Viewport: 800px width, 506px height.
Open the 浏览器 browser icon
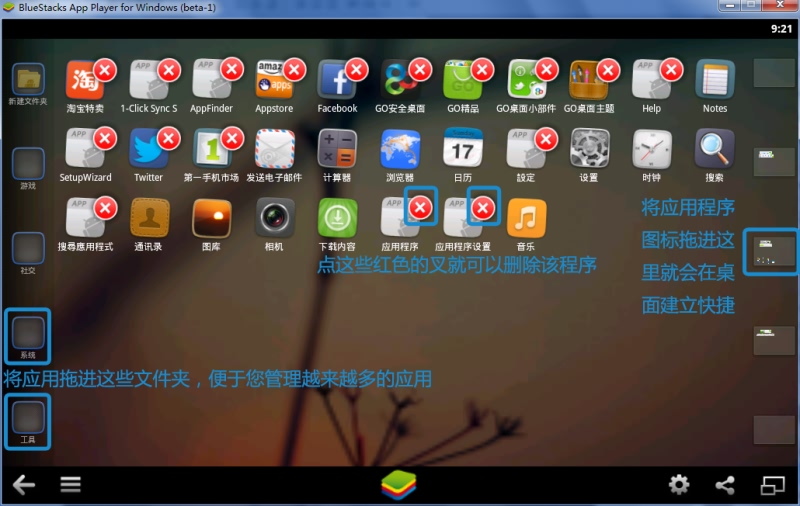point(400,149)
